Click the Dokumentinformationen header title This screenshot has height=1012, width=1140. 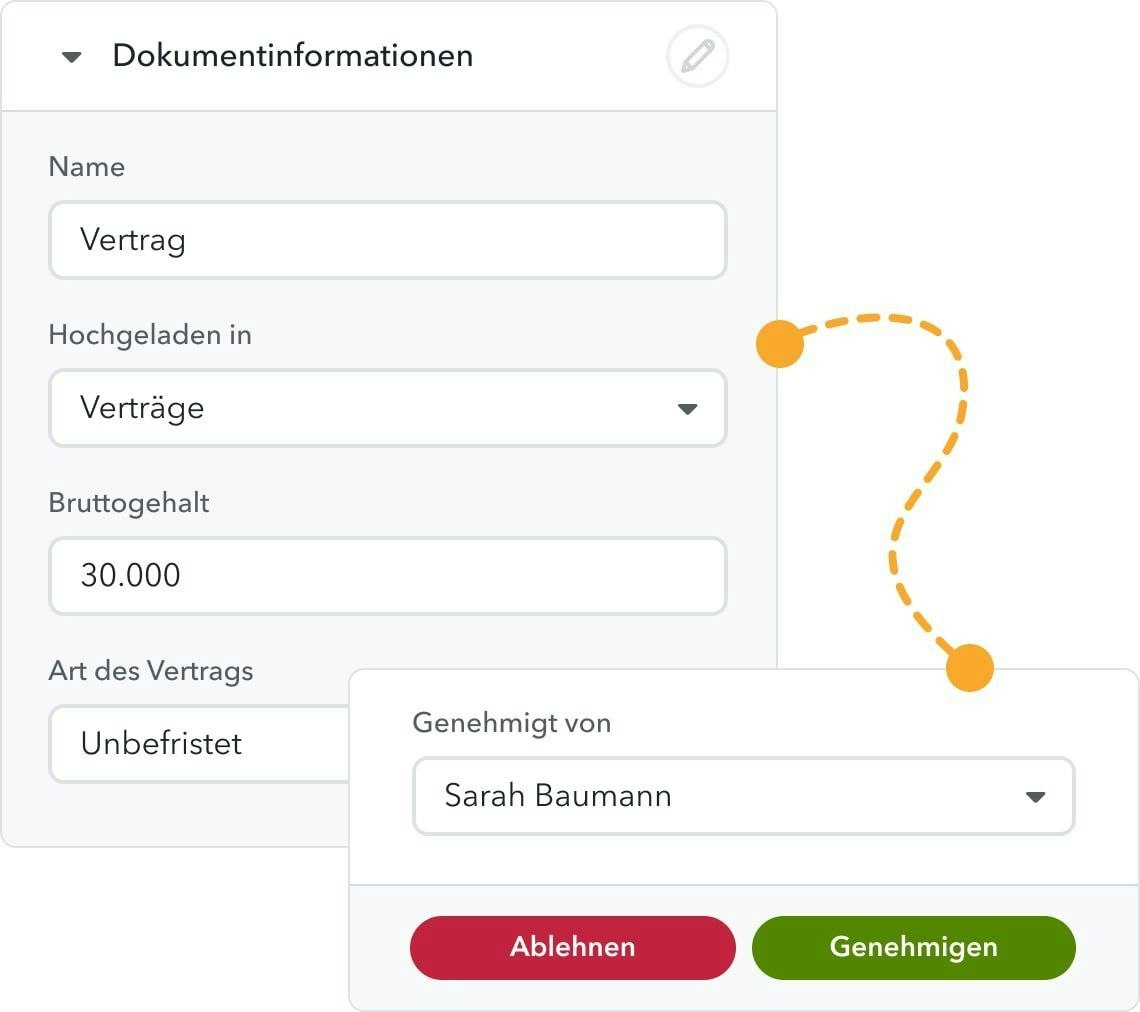click(x=292, y=56)
